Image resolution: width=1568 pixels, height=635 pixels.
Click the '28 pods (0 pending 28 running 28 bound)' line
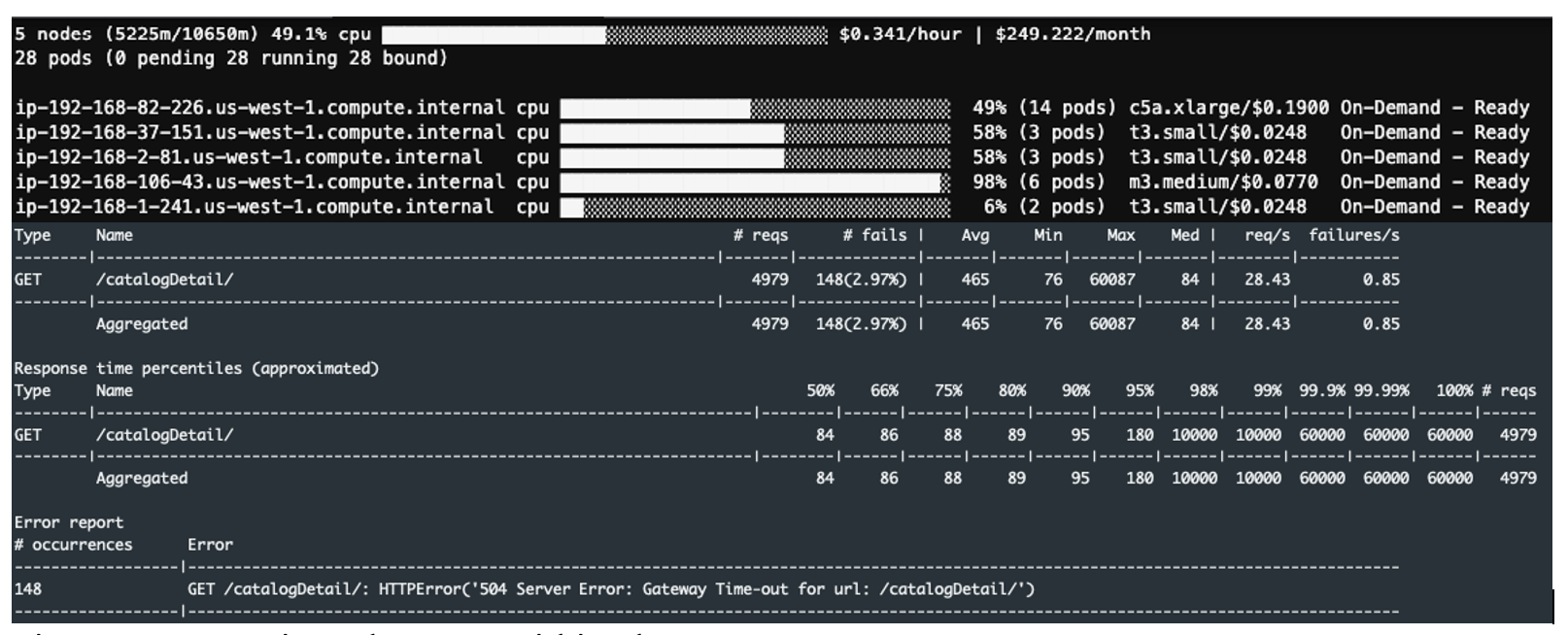click(230, 58)
